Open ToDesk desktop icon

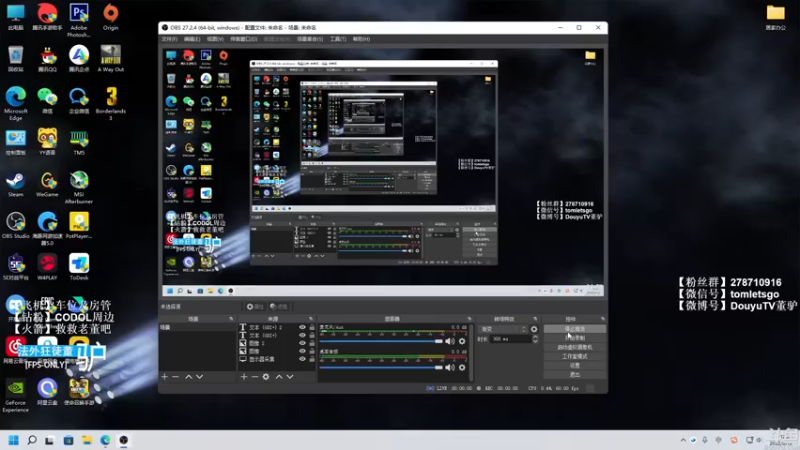coord(79,267)
